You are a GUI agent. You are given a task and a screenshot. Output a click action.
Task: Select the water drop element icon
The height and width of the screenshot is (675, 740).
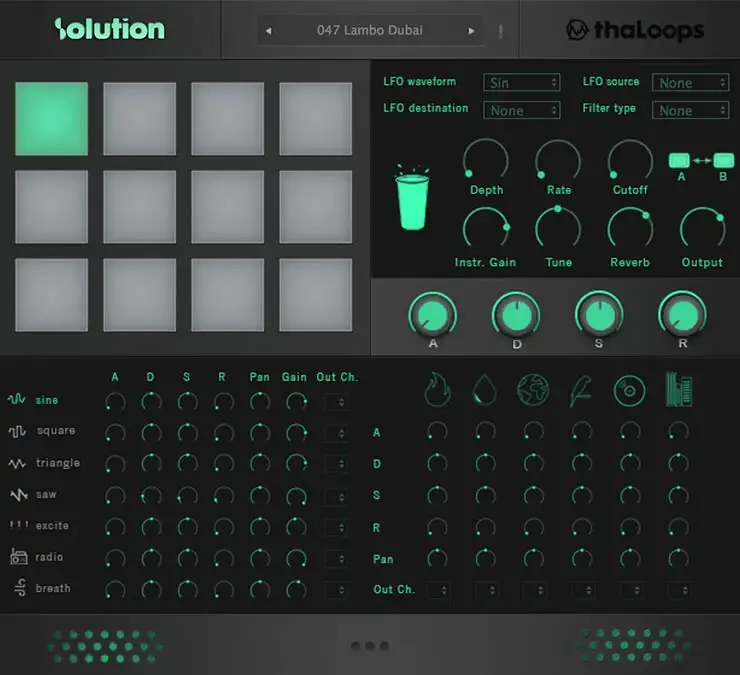[x=485, y=390]
